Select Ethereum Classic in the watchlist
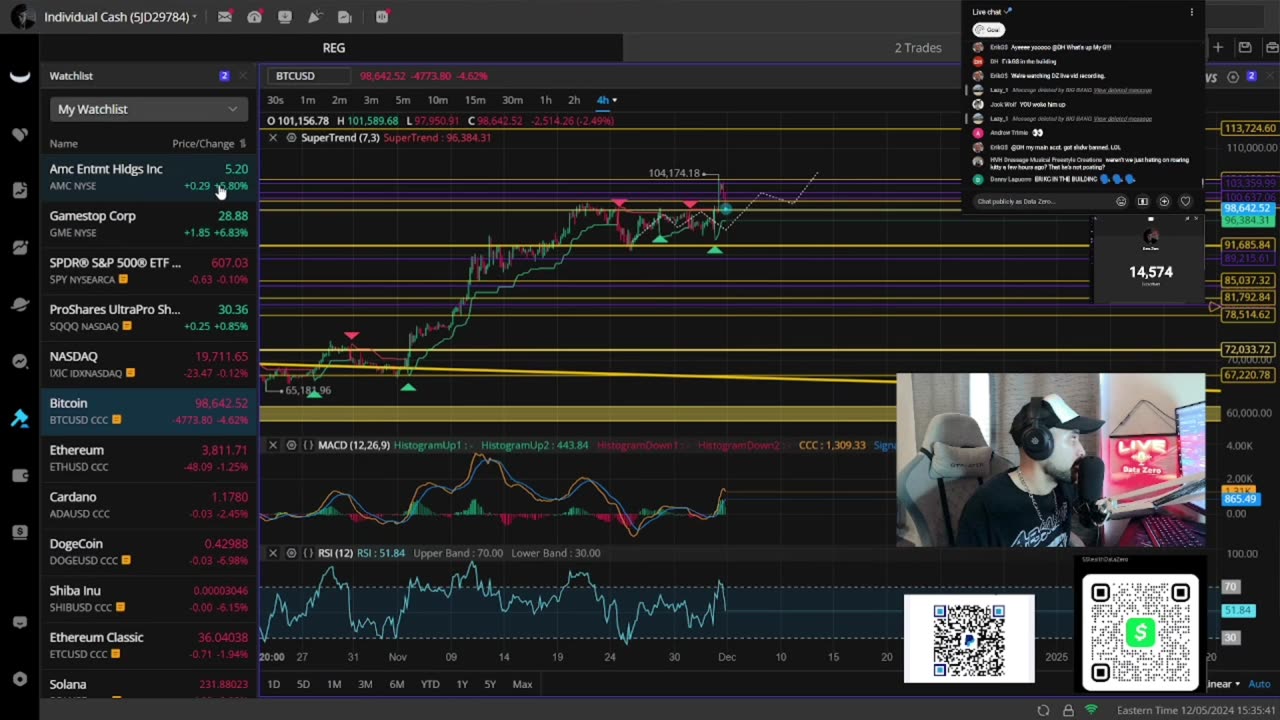This screenshot has height=720, width=1280. click(149, 645)
